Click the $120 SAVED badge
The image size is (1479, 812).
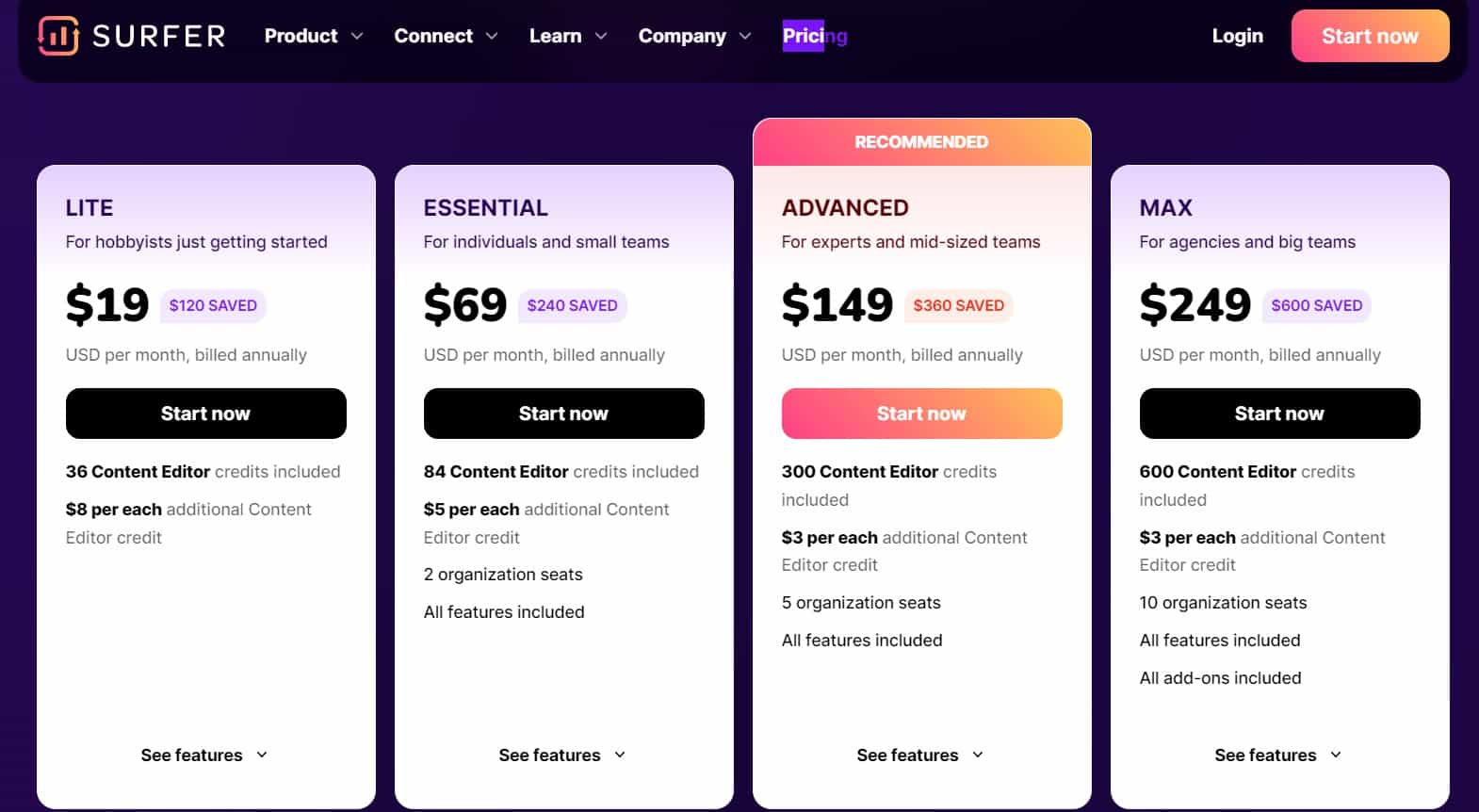213,305
